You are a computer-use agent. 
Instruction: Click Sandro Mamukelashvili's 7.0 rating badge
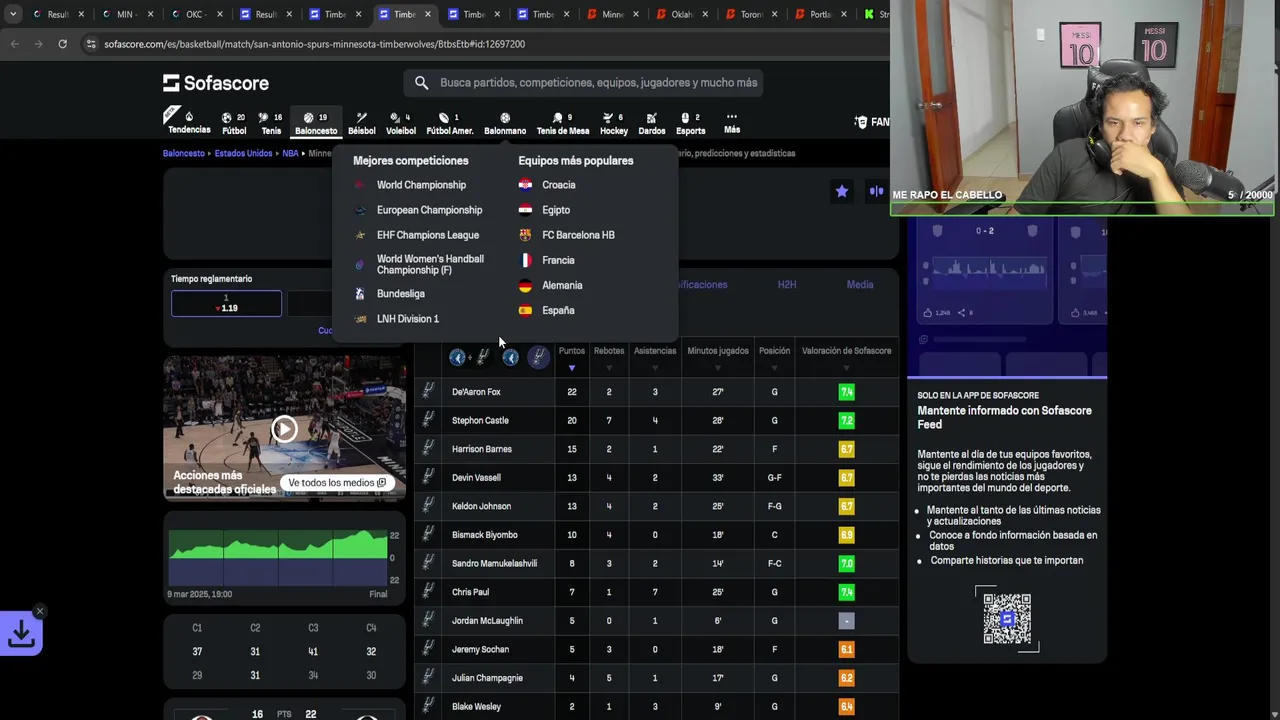click(x=846, y=564)
